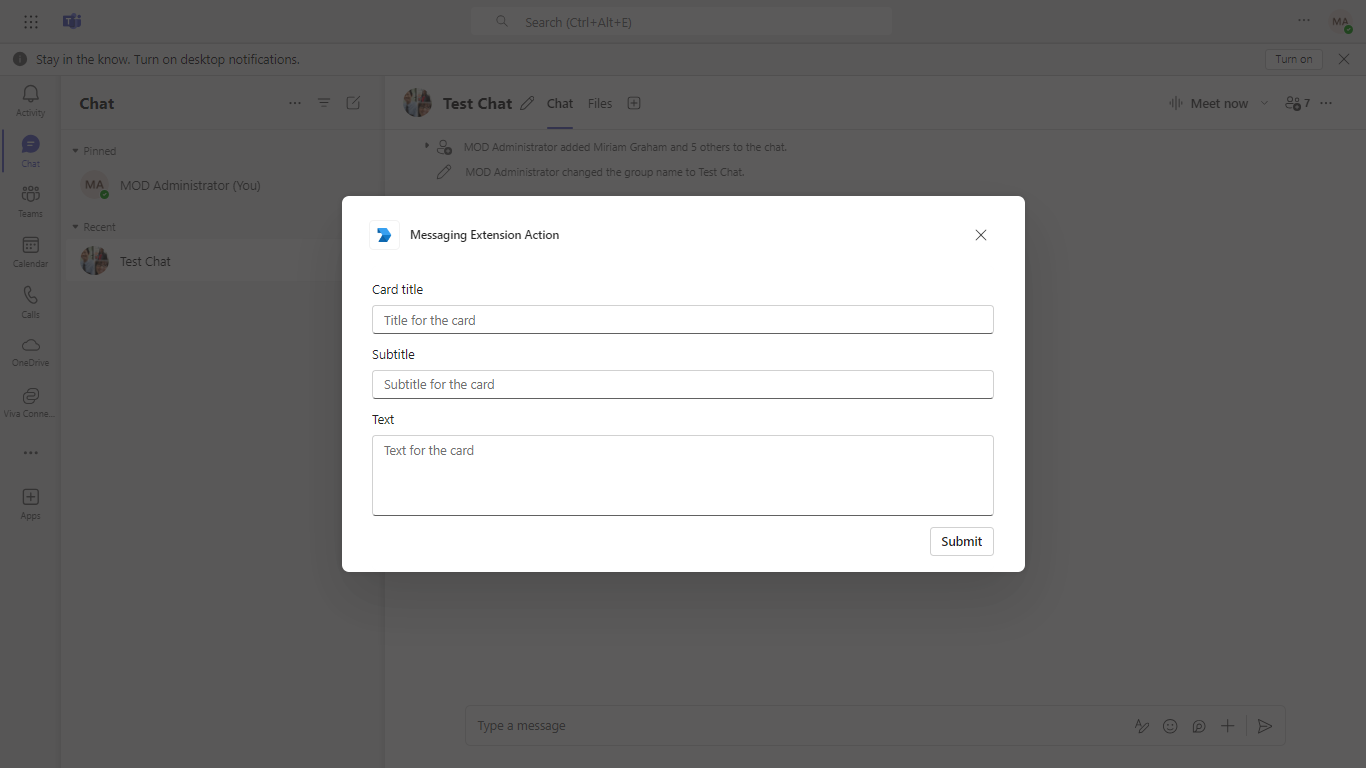This screenshot has height=768, width=1366.
Task: Click the Search box
Action: click(681, 21)
